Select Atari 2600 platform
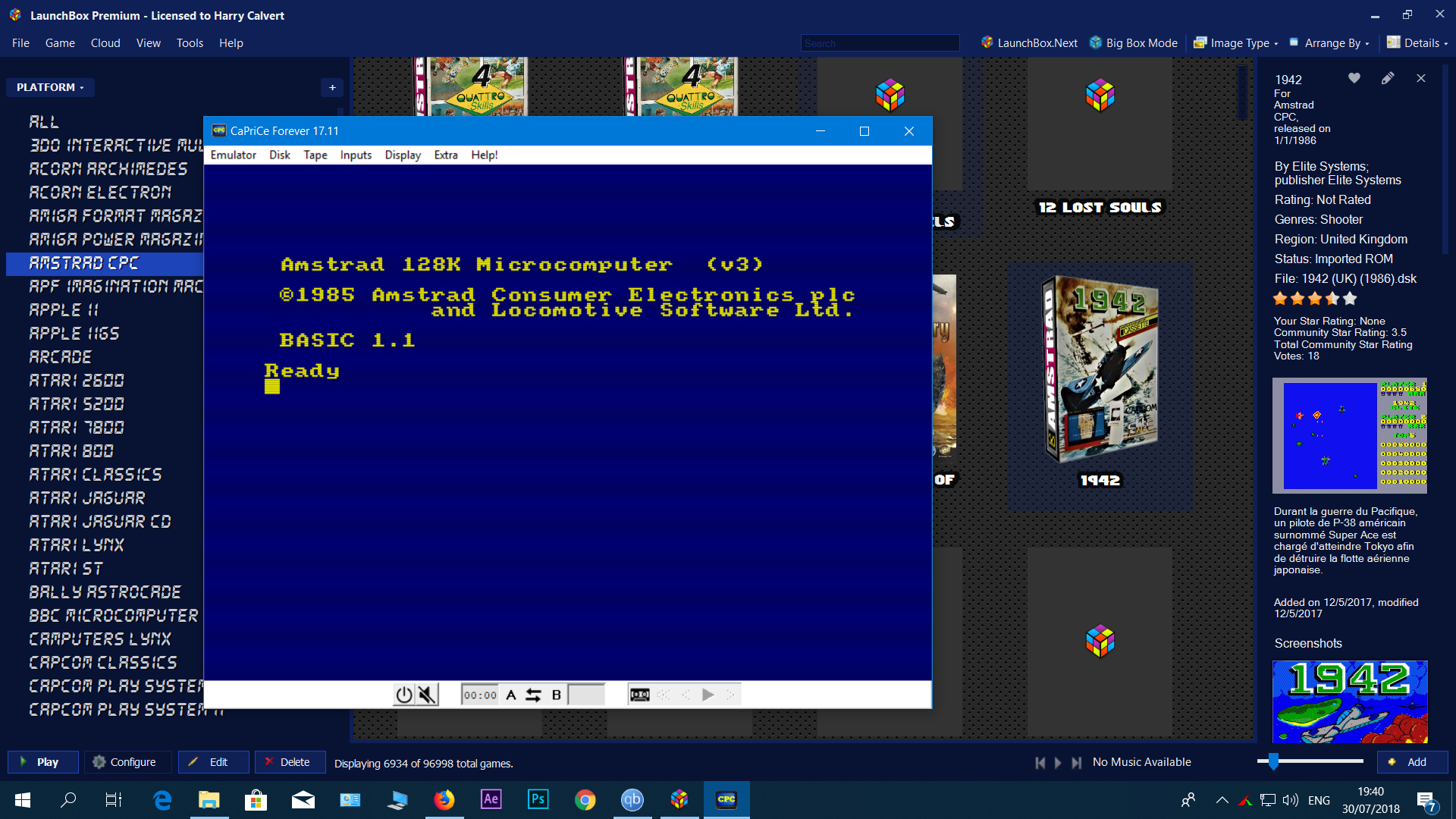Image resolution: width=1456 pixels, height=819 pixels. [77, 381]
